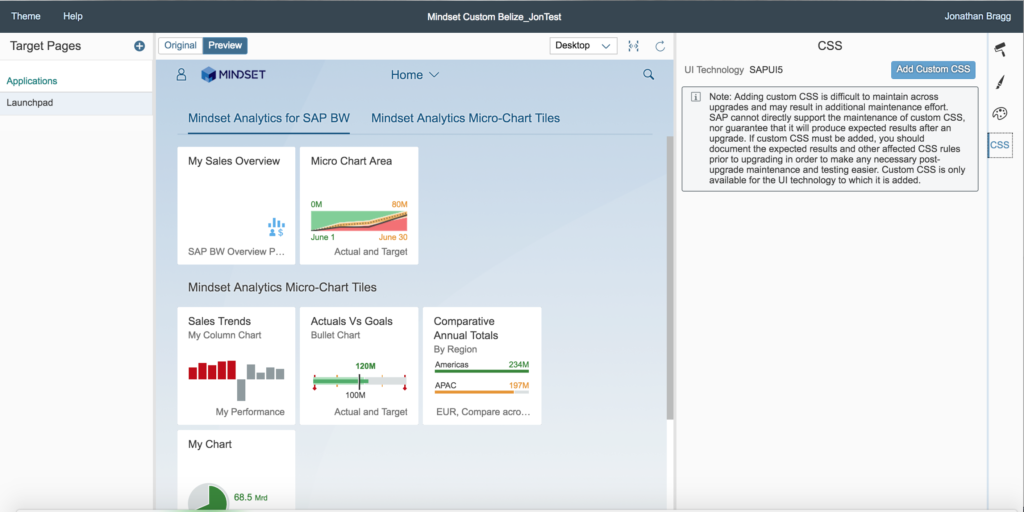Click the layout mode icon beside Desktop
The image size is (1024, 512).
633,46
